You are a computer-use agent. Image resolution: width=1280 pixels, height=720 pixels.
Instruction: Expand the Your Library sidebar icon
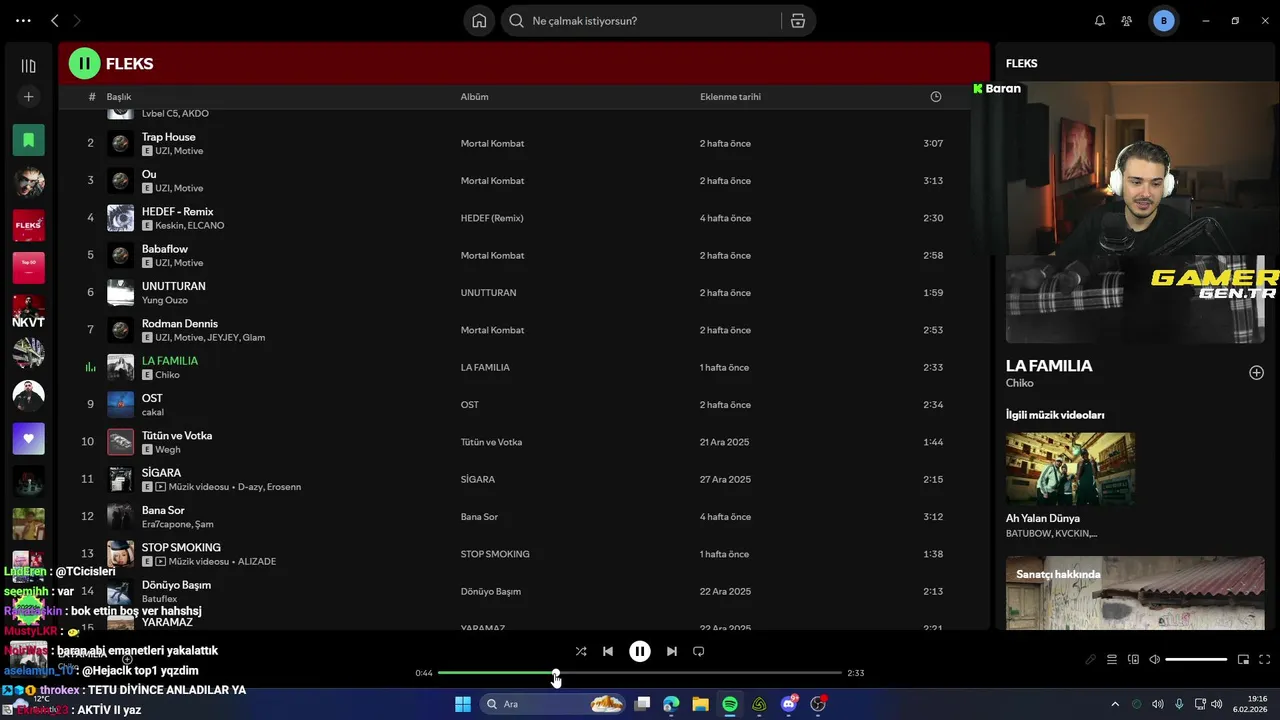(28, 66)
